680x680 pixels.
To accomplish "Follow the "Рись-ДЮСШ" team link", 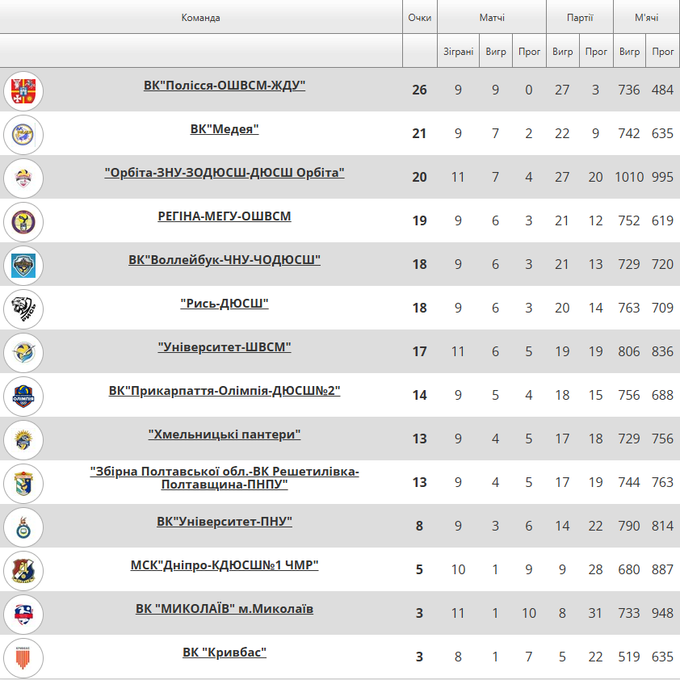I will point(224,303).
